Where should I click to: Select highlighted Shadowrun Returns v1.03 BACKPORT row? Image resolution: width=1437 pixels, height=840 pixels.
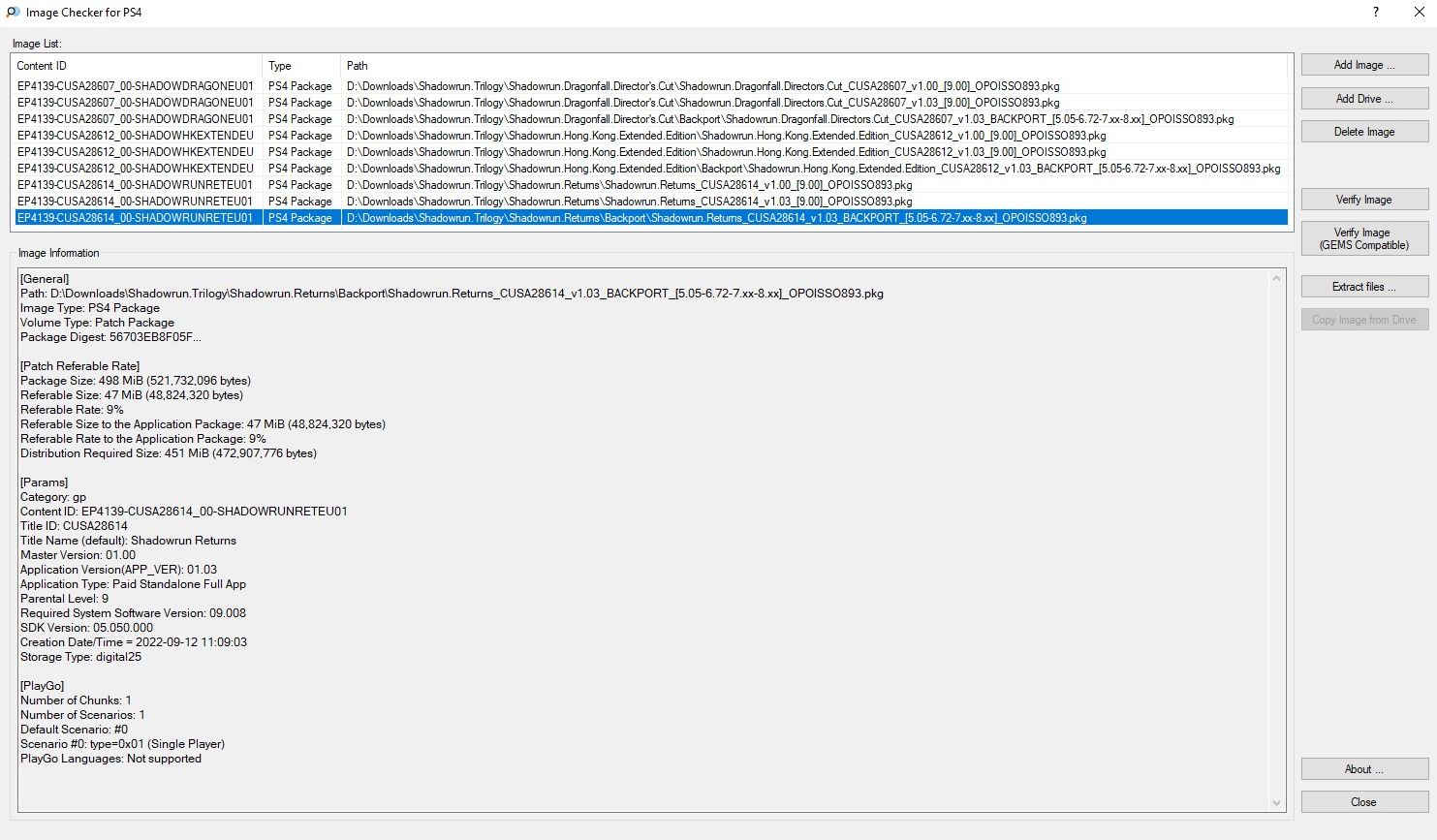click(x=650, y=218)
